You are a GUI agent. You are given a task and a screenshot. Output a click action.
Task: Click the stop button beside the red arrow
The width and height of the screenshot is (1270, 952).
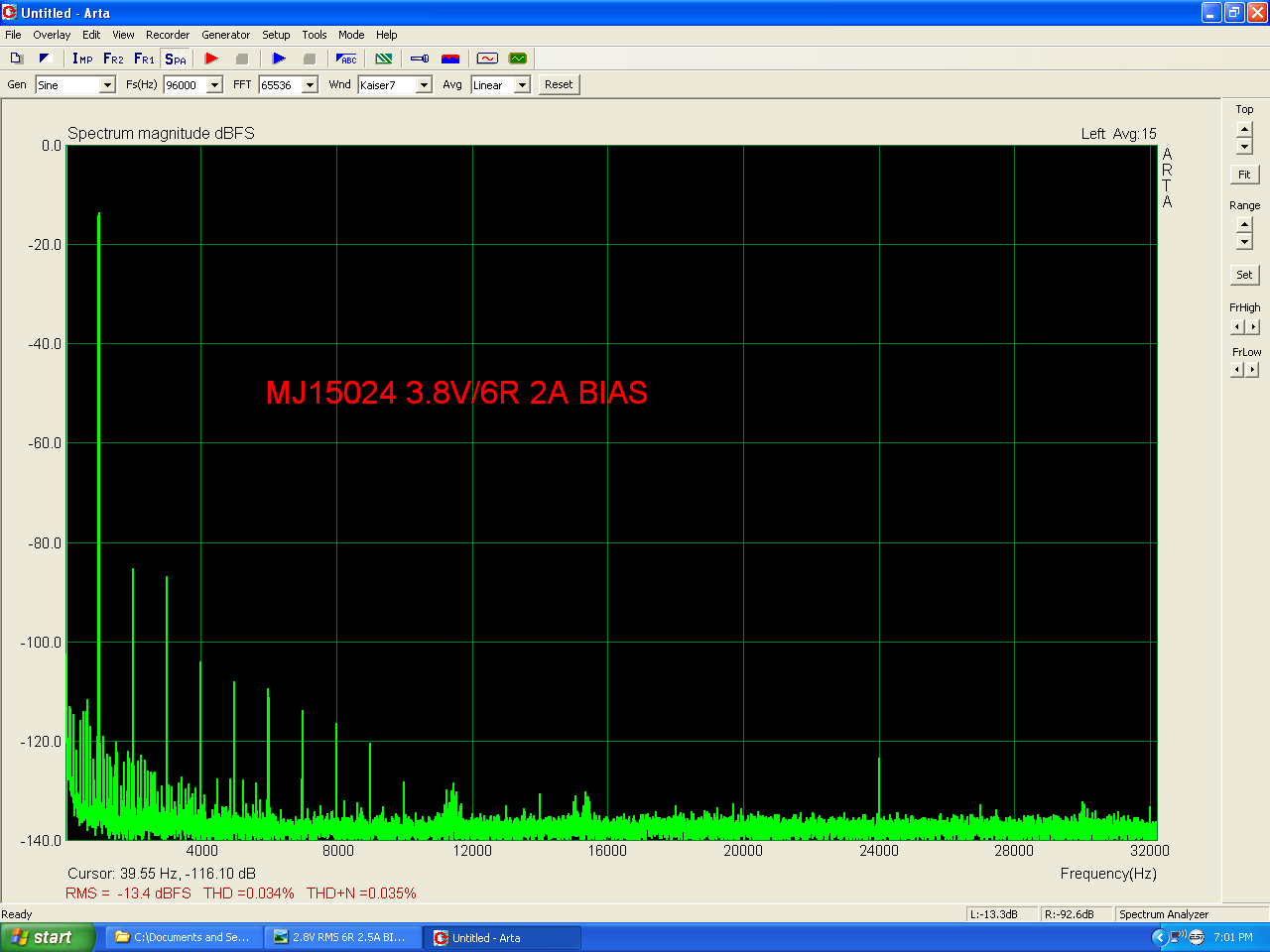[241, 59]
